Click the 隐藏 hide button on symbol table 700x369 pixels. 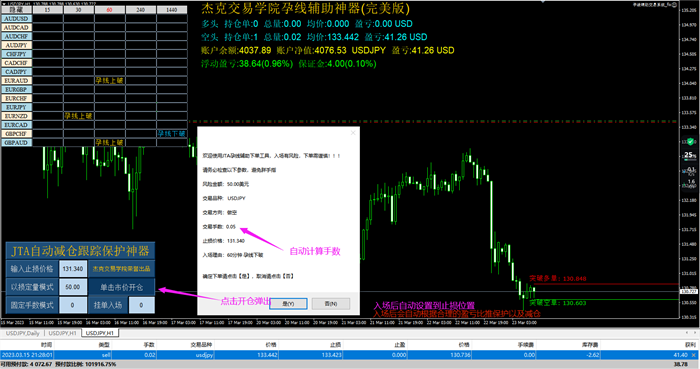click(17, 9)
